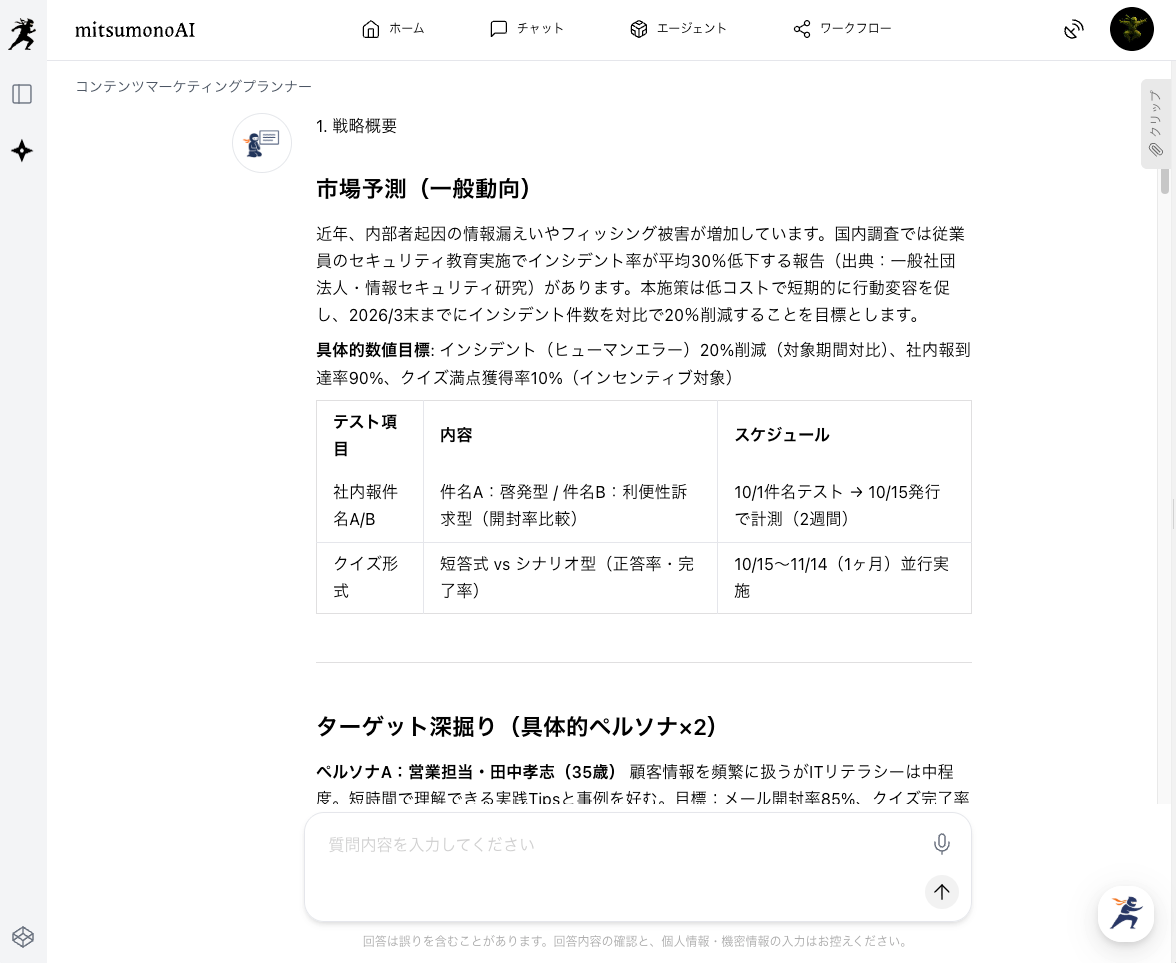The width and height of the screenshot is (1176, 963).
Task: Open the エージェント menu item
Action: tap(678, 29)
